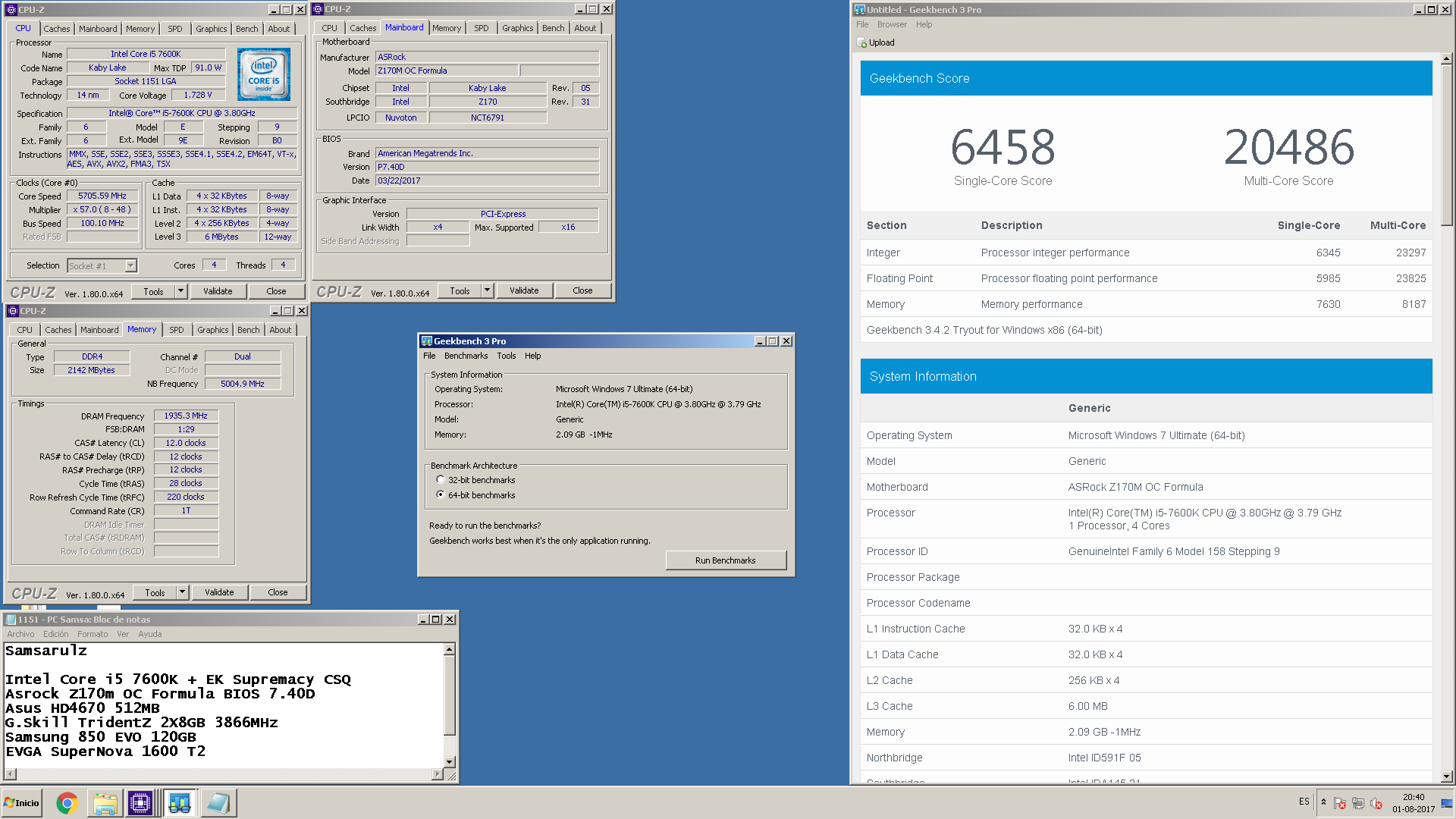
Task: Click Validate in the CPU-Z CPU window
Action: point(218,291)
